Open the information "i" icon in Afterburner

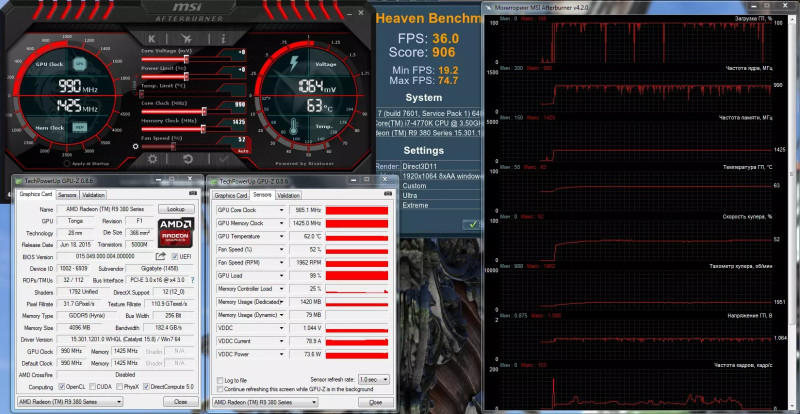[223, 39]
